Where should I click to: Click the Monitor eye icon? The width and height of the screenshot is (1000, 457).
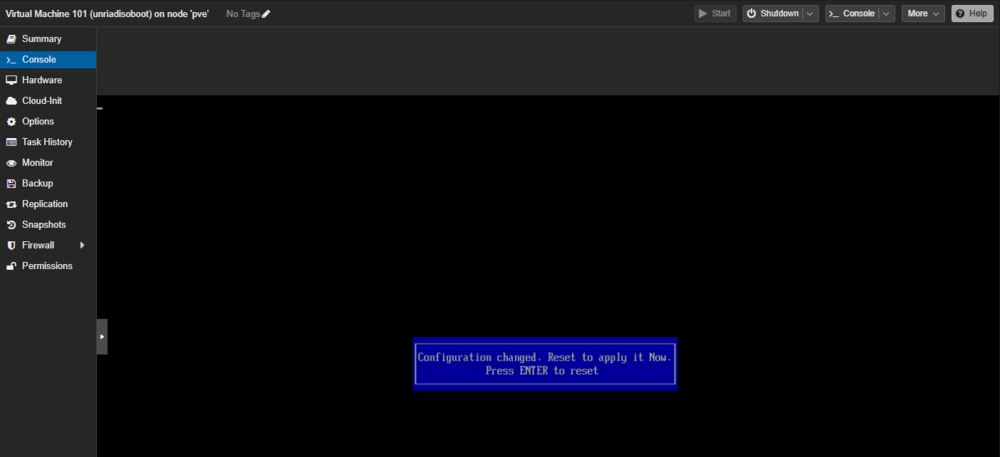coord(11,163)
